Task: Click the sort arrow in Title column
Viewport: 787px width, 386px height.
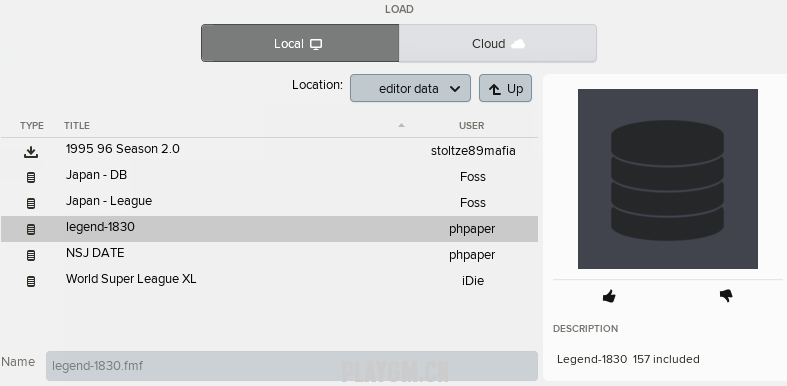Action: point(401,125)
